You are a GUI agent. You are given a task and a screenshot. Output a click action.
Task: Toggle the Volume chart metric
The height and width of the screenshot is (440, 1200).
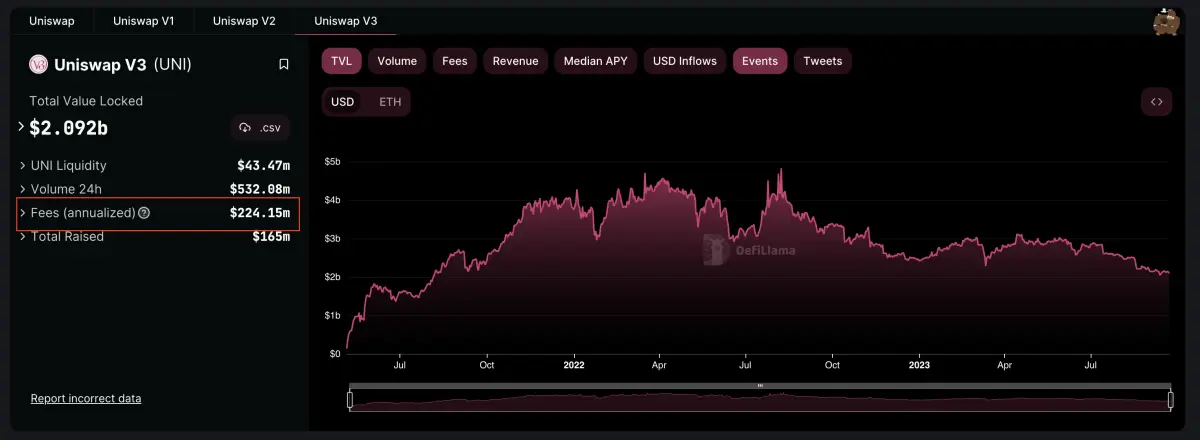pyautogui.click(x=397, y=61)
